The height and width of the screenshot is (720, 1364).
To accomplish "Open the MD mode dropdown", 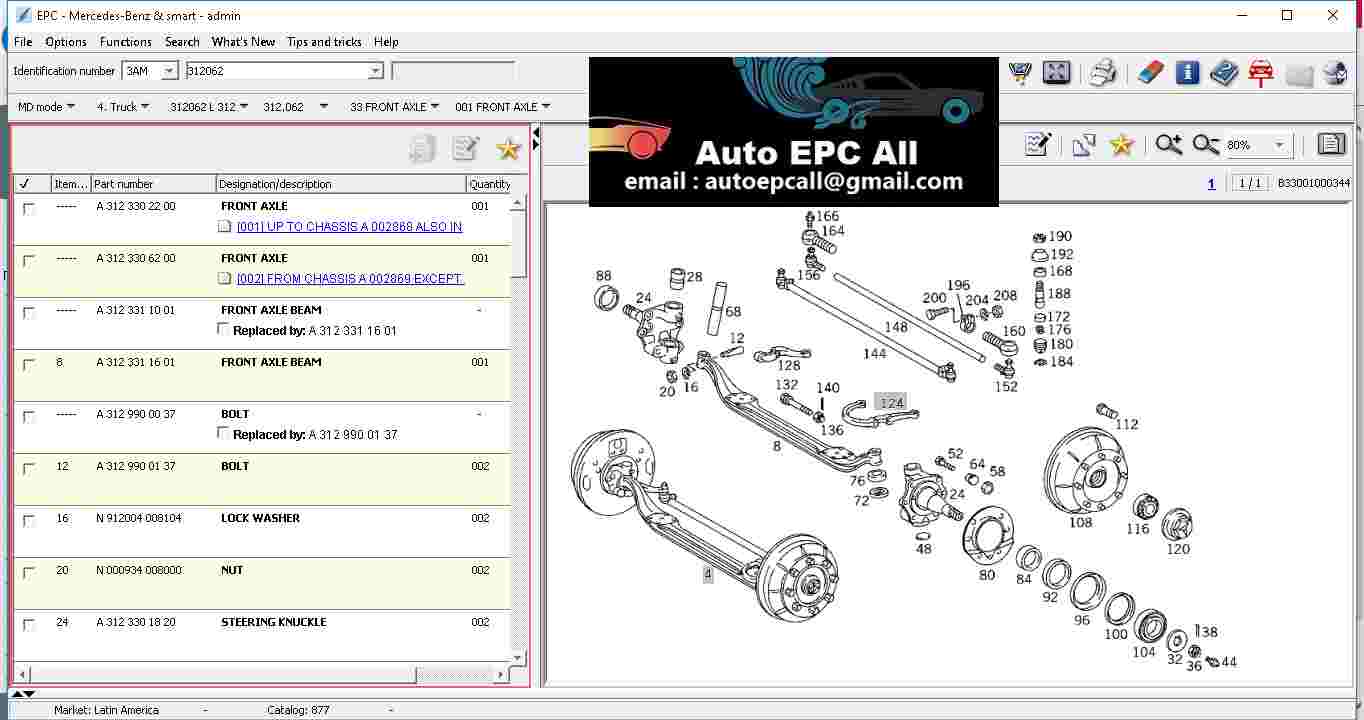I will tap(46, 107).
